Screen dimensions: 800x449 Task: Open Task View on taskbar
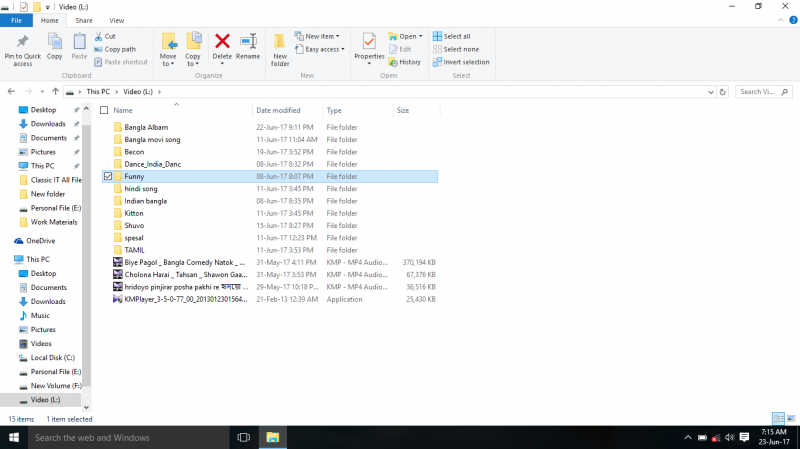click(243, 437)
